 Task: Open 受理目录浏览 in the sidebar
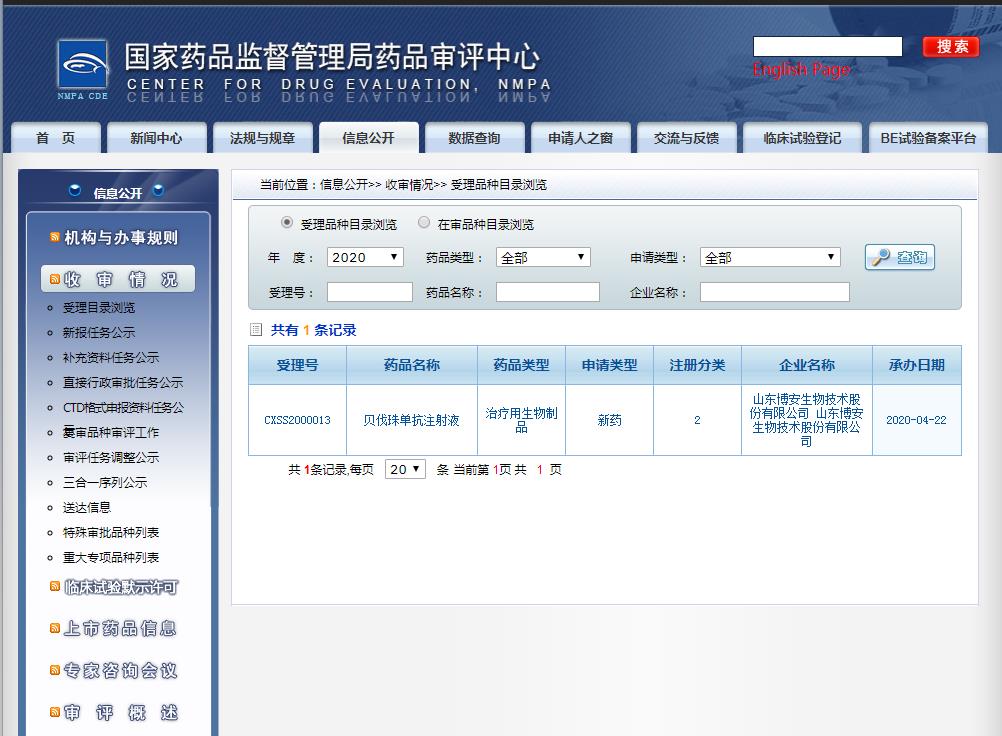[x=99, y=307]
